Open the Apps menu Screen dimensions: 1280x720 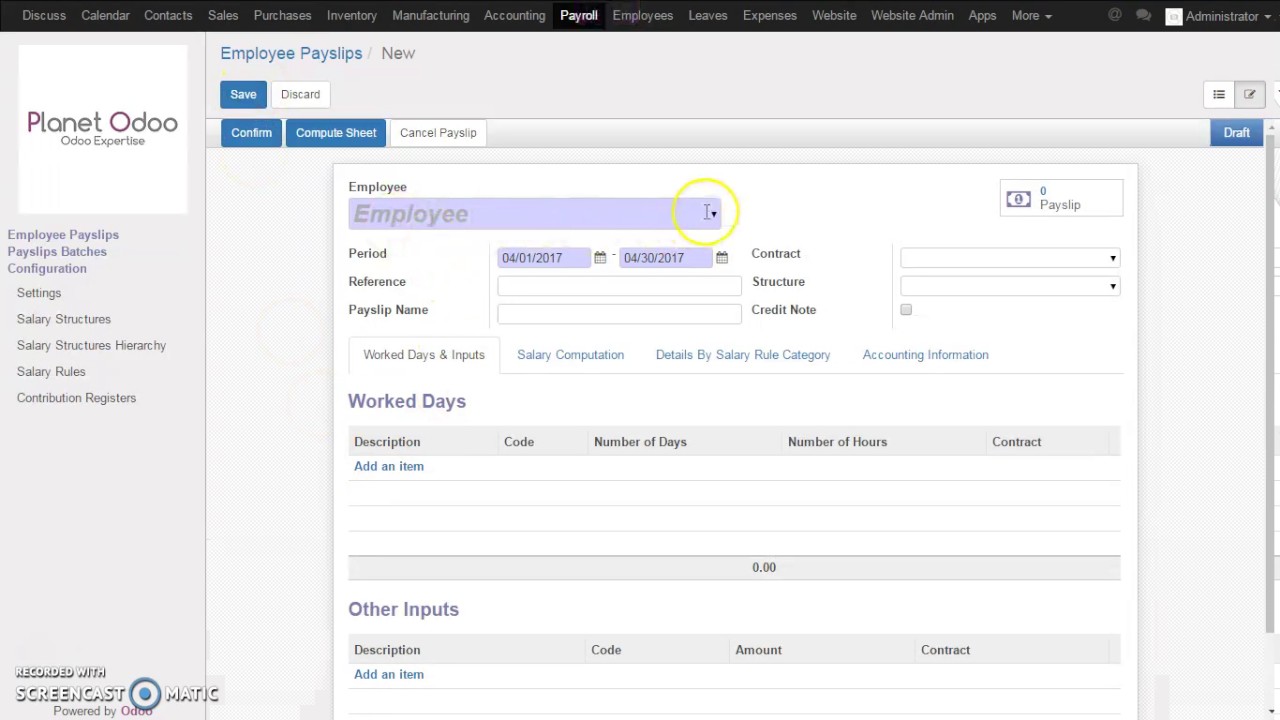tap(982, 16)
